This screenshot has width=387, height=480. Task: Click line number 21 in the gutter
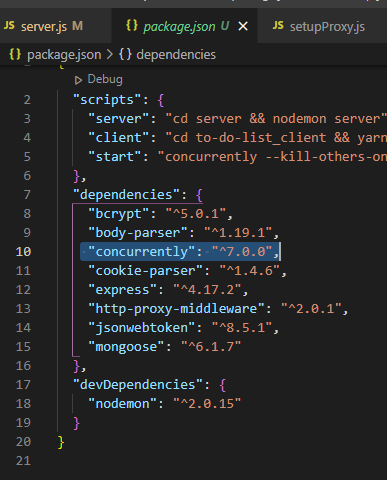[23, 461]
